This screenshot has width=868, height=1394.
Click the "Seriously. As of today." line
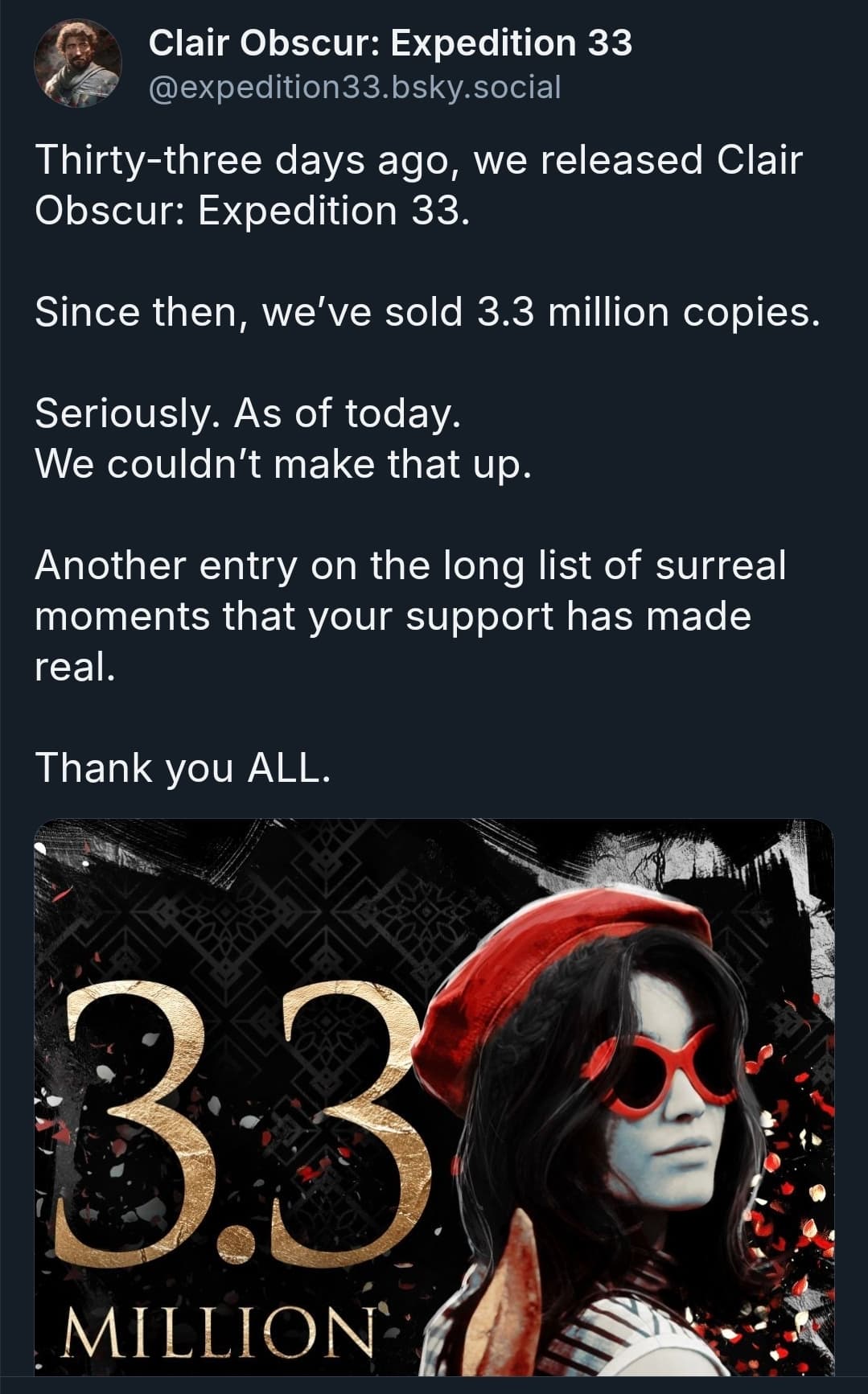[x=248, y=413]
